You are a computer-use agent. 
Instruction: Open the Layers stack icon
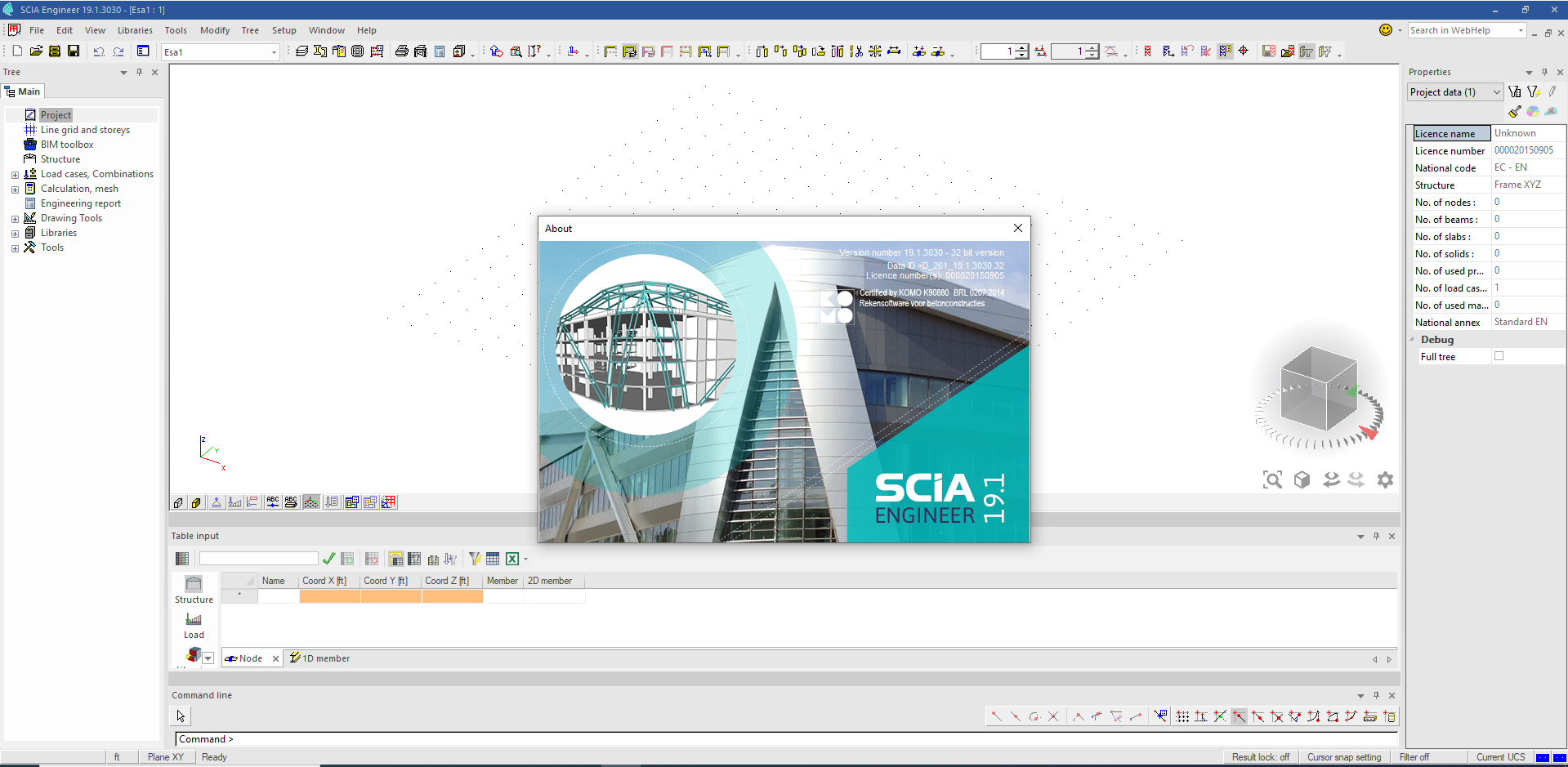pos(302,51)
